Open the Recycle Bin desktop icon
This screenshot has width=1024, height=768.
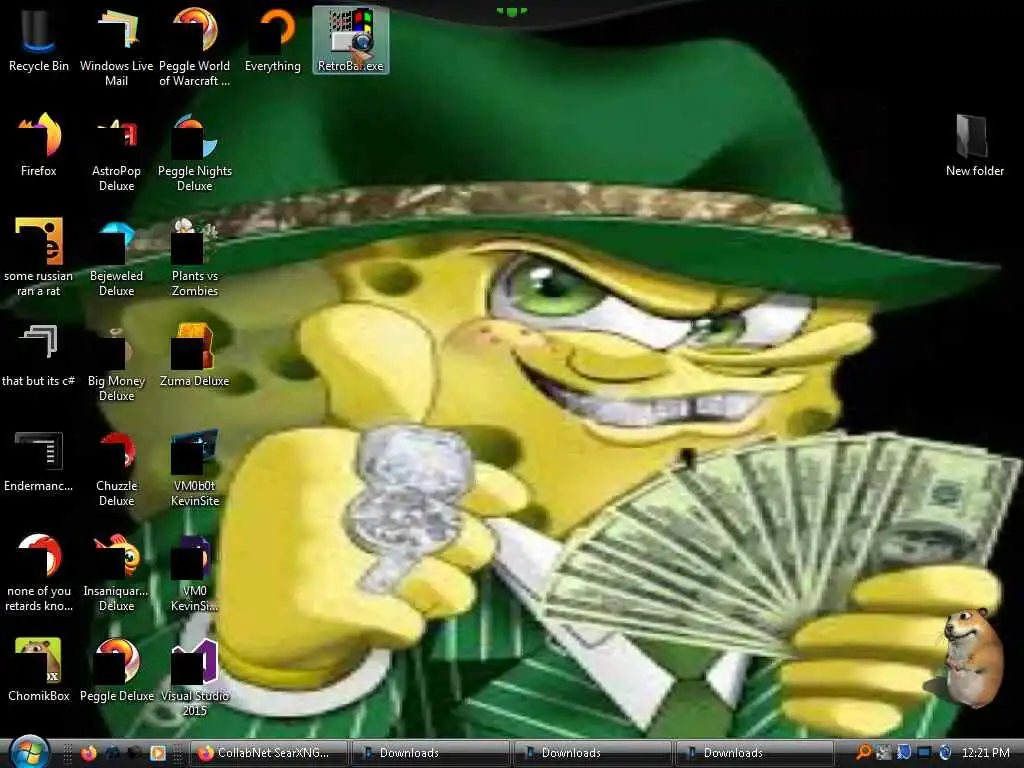click(x=39, y=40)
